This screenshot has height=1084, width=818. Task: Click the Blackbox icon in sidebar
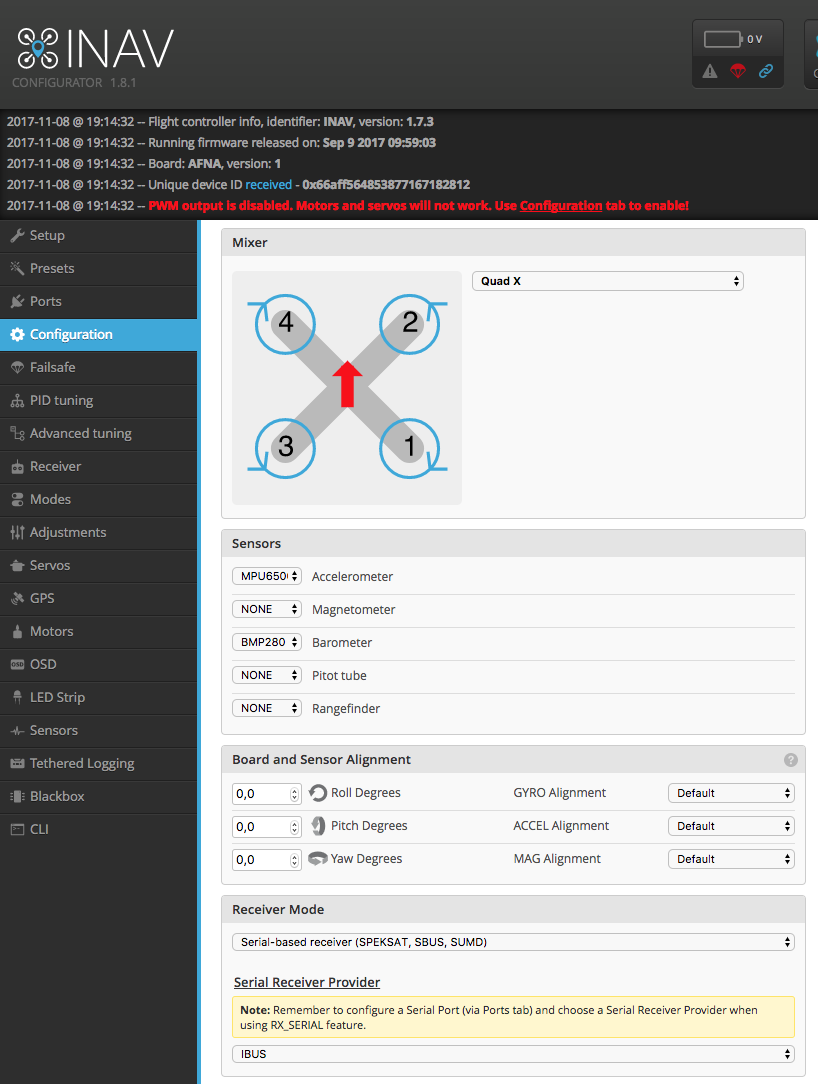tap(17, 796)
